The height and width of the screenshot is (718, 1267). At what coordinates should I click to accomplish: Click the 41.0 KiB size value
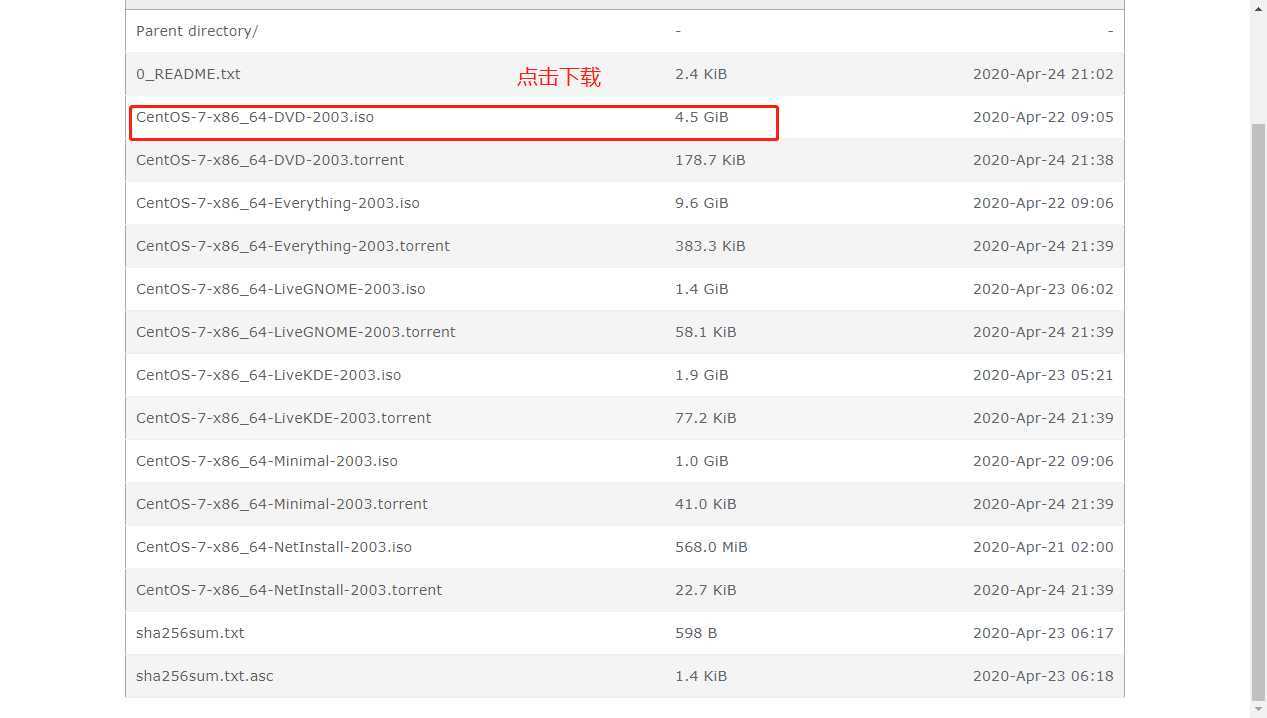(706, 504)
